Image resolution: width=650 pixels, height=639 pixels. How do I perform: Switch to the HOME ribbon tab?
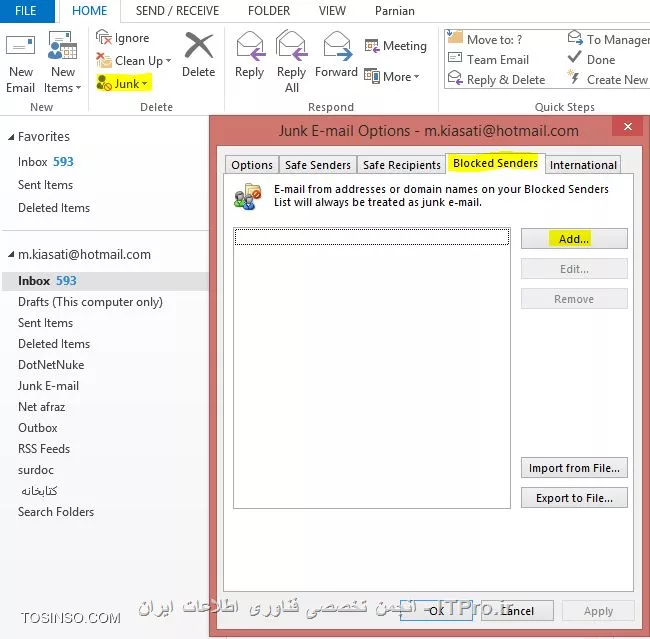tap(90, 11)
